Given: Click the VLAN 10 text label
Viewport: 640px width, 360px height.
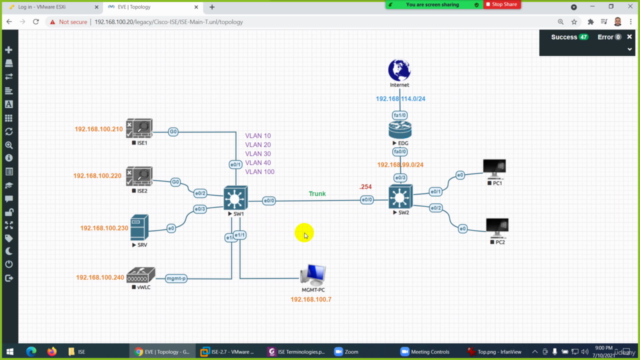Looking at the screenshot, I should click(x=258, y=136).
